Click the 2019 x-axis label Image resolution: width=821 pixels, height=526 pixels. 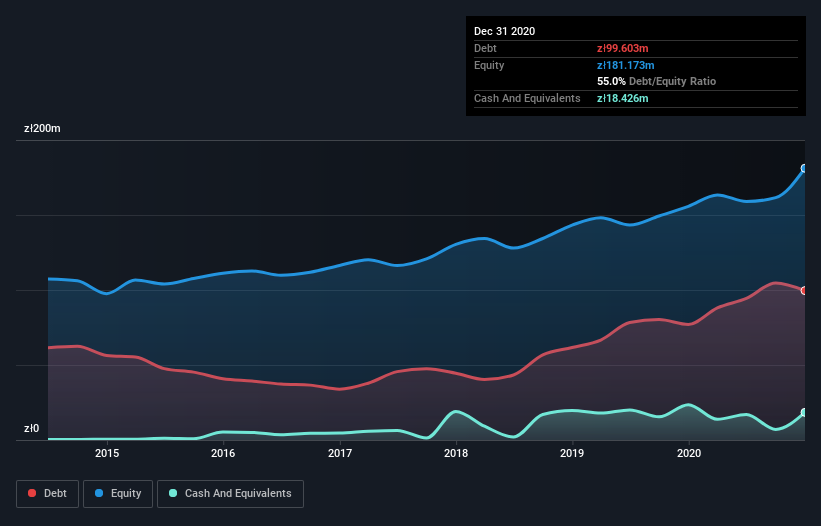[572, 453]
